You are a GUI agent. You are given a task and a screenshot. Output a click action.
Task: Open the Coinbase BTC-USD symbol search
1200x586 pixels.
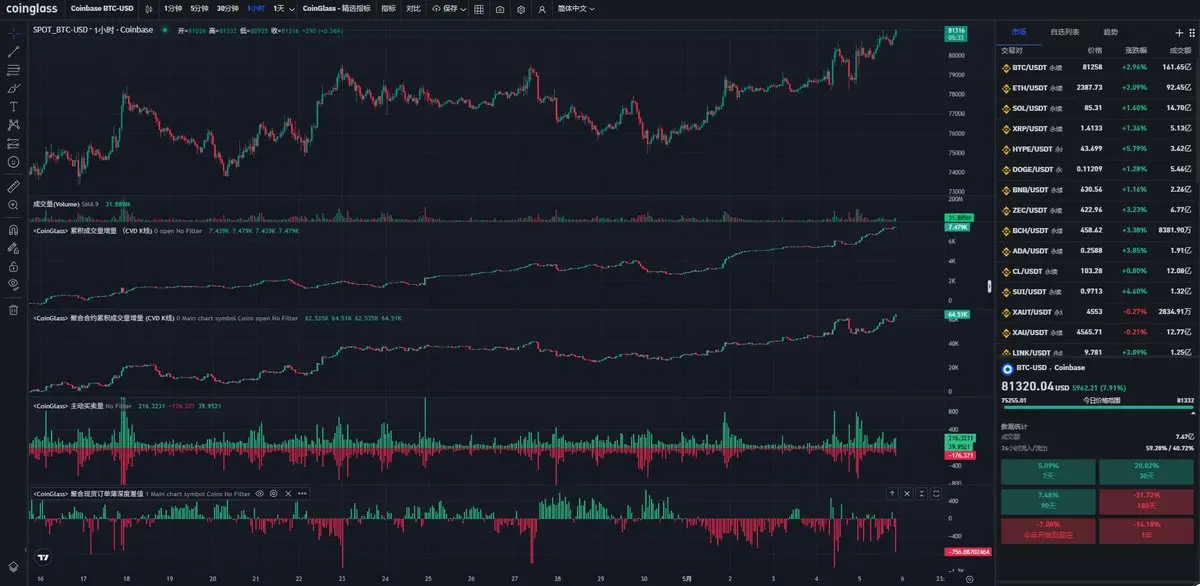102,8
